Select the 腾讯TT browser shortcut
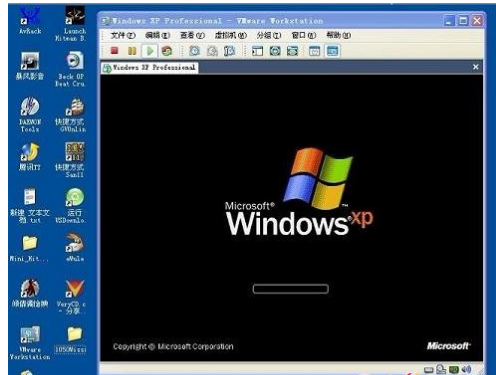This screenshot has height=375, width=496. [30, 156]
